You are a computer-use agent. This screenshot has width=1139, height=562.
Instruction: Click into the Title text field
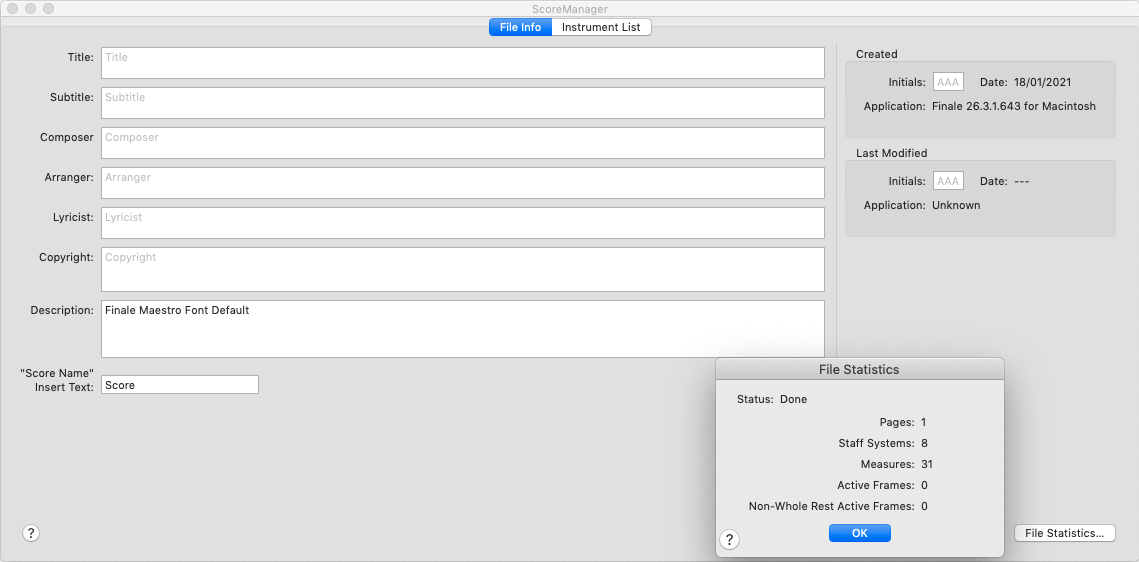coord(462,62)
